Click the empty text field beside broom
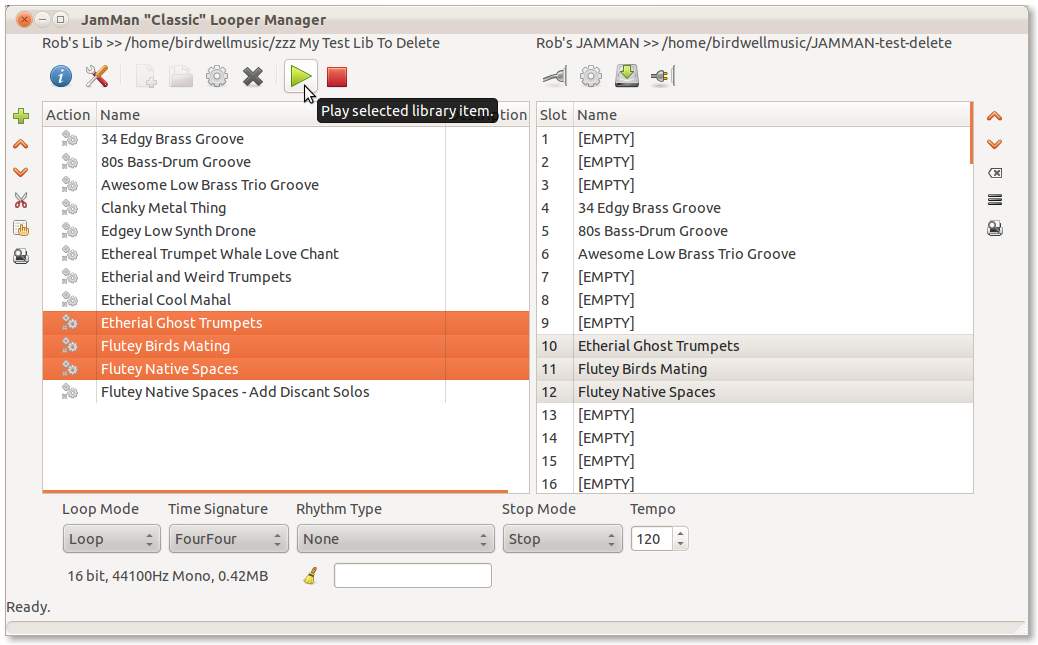 (x=412, y=575)
